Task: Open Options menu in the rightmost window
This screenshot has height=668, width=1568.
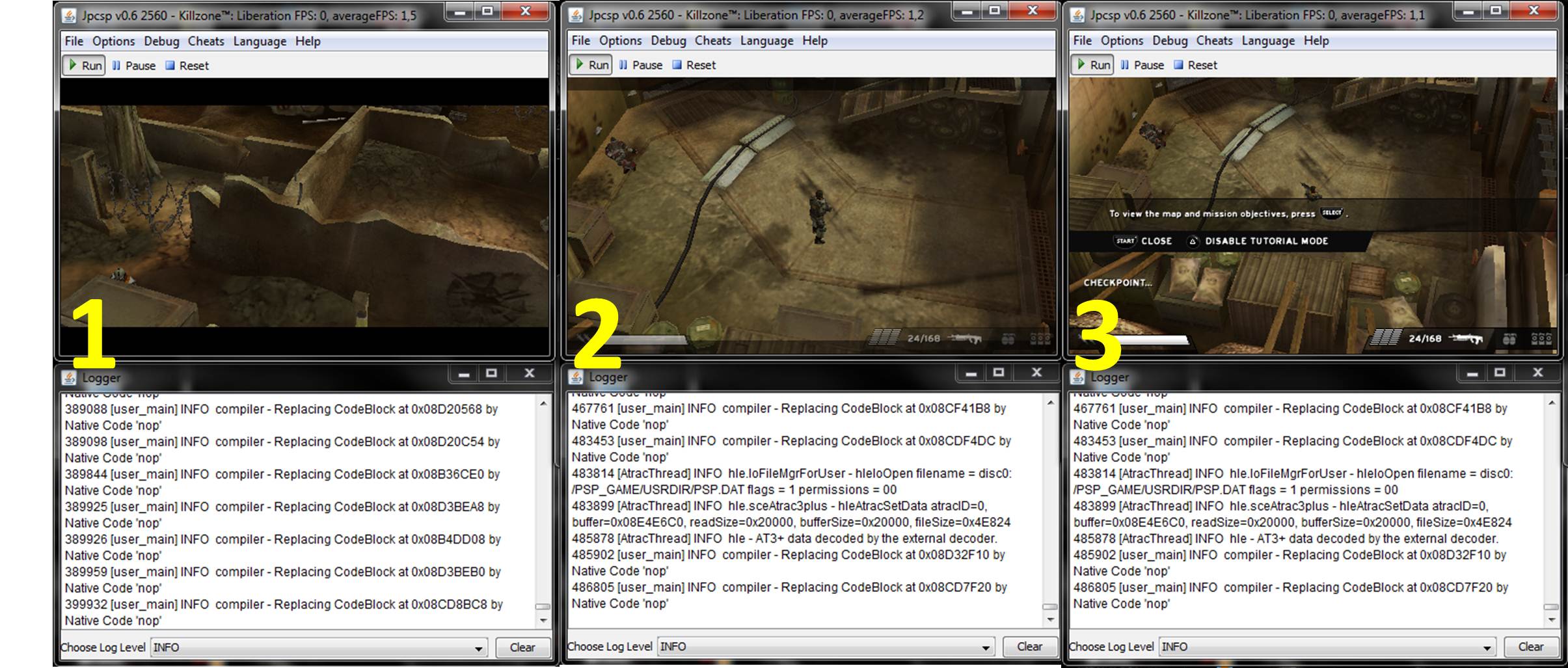Action: click(1122, 41)
